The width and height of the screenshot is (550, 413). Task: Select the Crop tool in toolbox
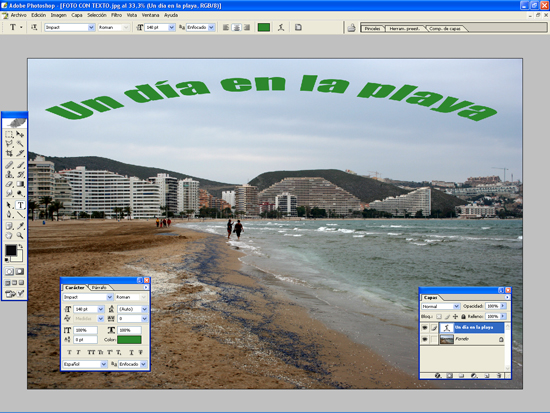9,153
